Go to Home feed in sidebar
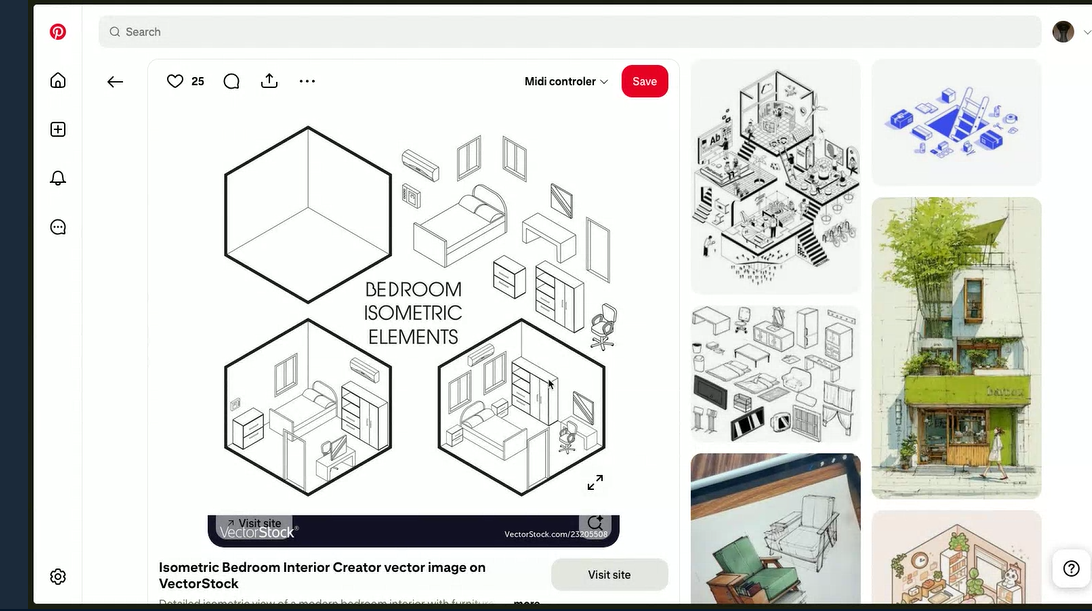 click(58, 80)
